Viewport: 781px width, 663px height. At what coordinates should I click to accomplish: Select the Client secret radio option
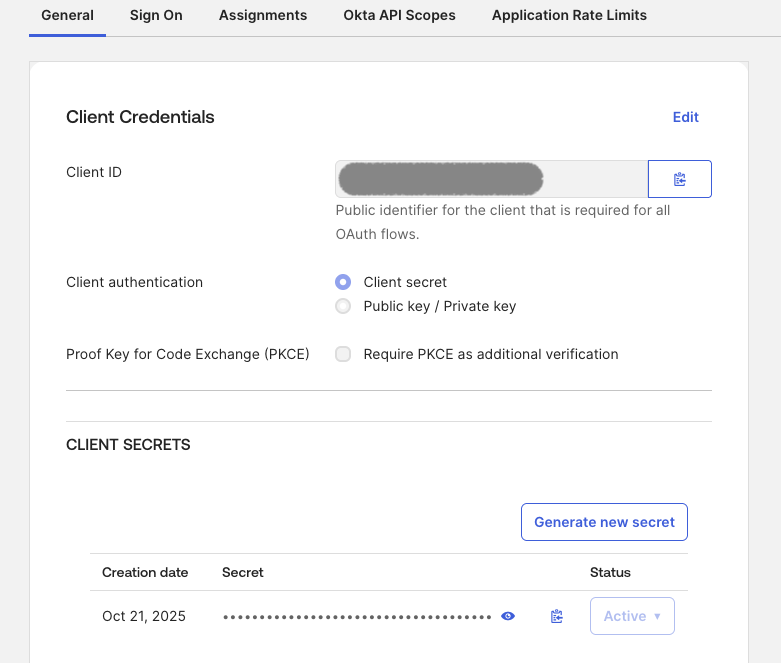(343, 282)
